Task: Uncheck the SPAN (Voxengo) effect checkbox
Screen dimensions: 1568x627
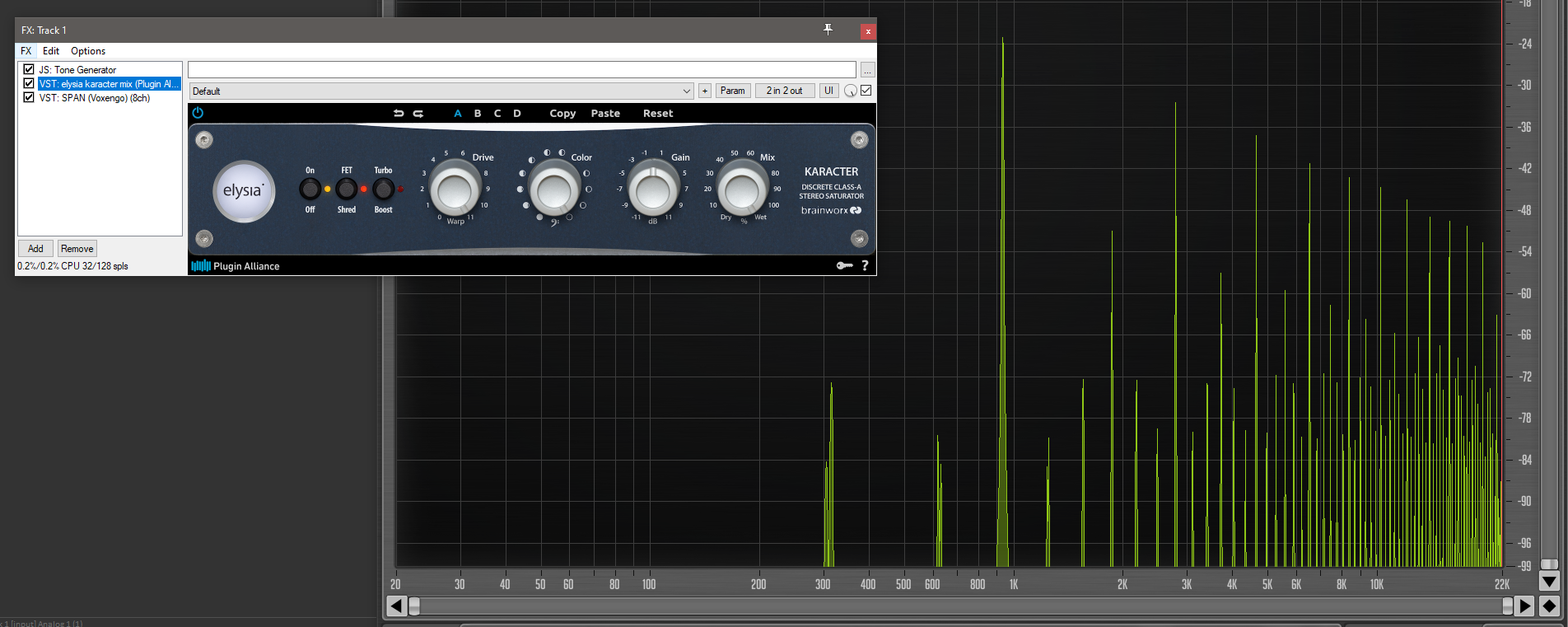Action: (x=29, y=98)
